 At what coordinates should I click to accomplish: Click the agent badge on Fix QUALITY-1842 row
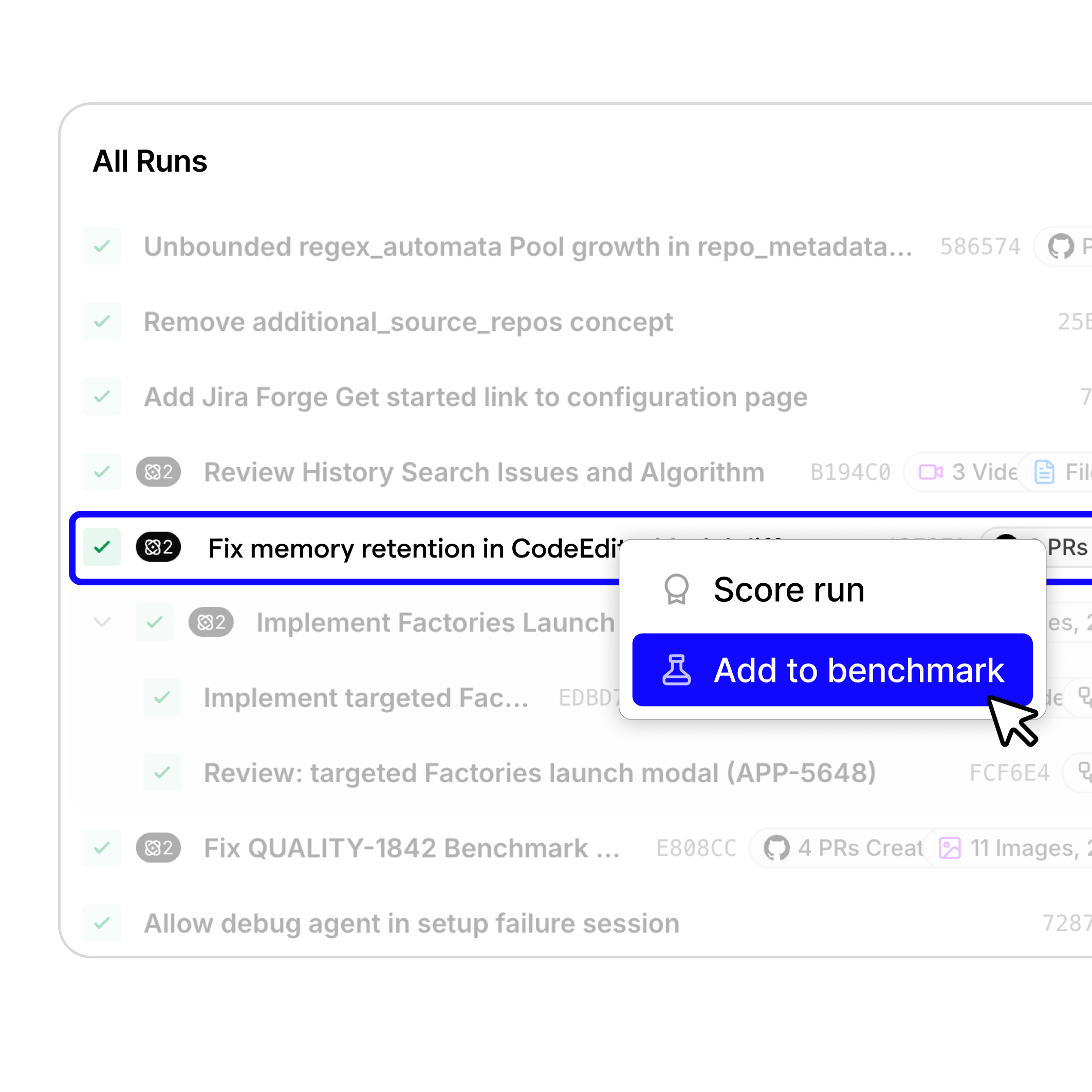coord(158,848)
